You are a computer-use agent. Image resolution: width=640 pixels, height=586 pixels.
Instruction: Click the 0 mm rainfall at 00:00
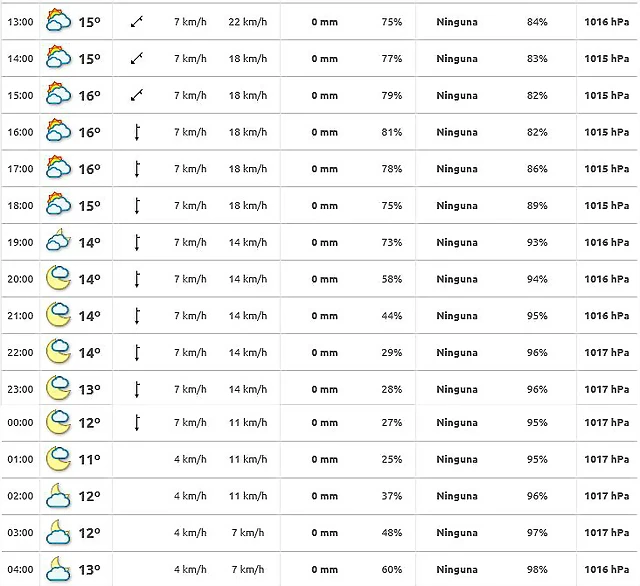(324, 422)
